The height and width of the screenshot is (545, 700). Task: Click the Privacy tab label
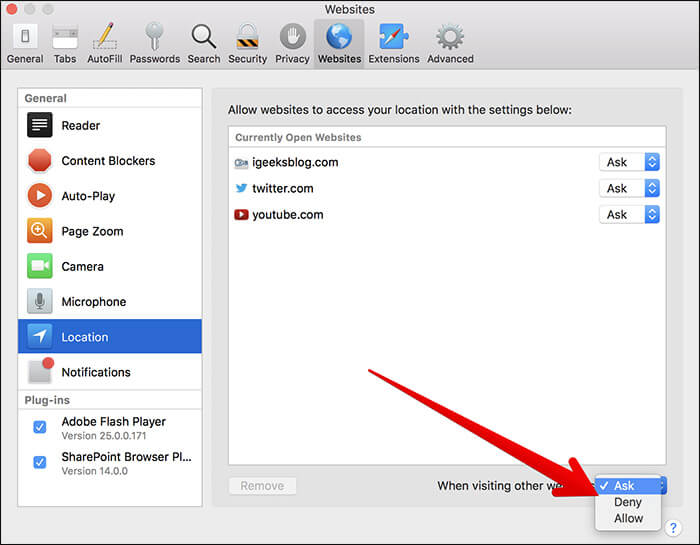pos(292,59)
